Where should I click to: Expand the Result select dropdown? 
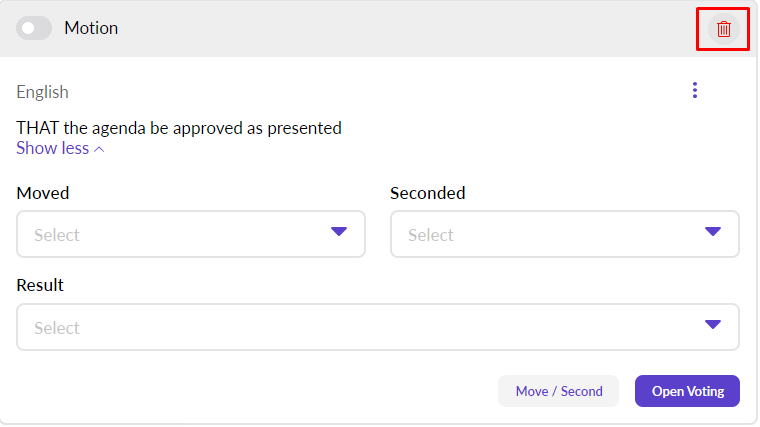point(360,328)
